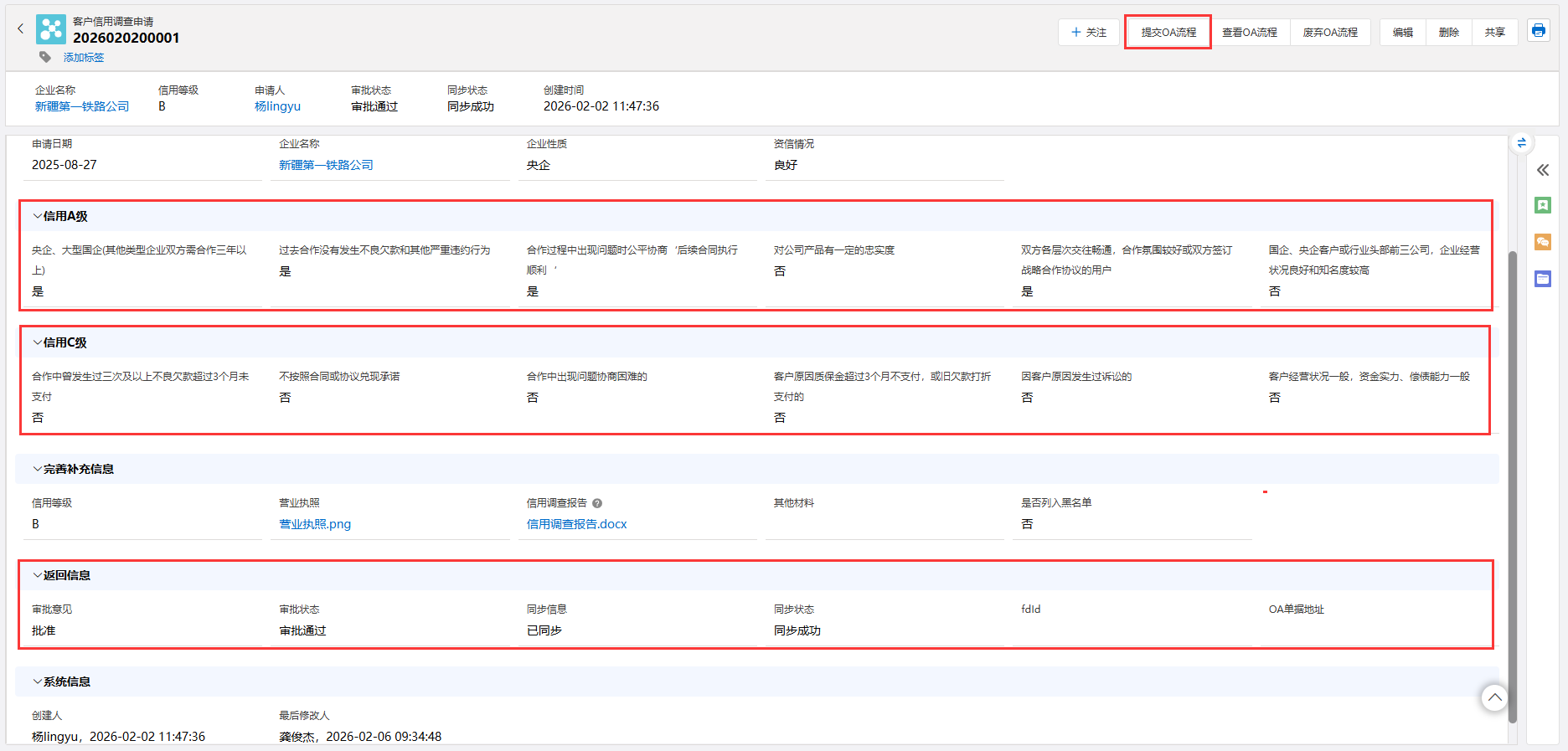This screenshot has height=751, width=1568.
Task: Click the print icon
Action: [1538, 31]
